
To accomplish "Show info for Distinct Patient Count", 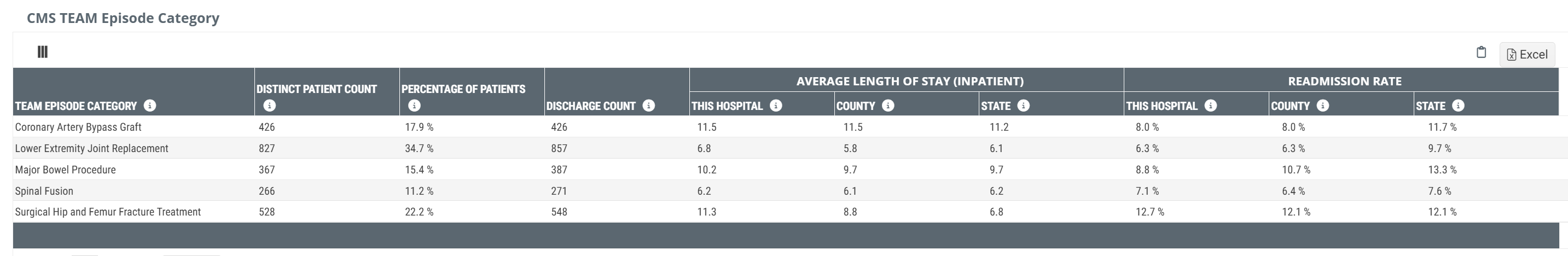I will point(269,106).
